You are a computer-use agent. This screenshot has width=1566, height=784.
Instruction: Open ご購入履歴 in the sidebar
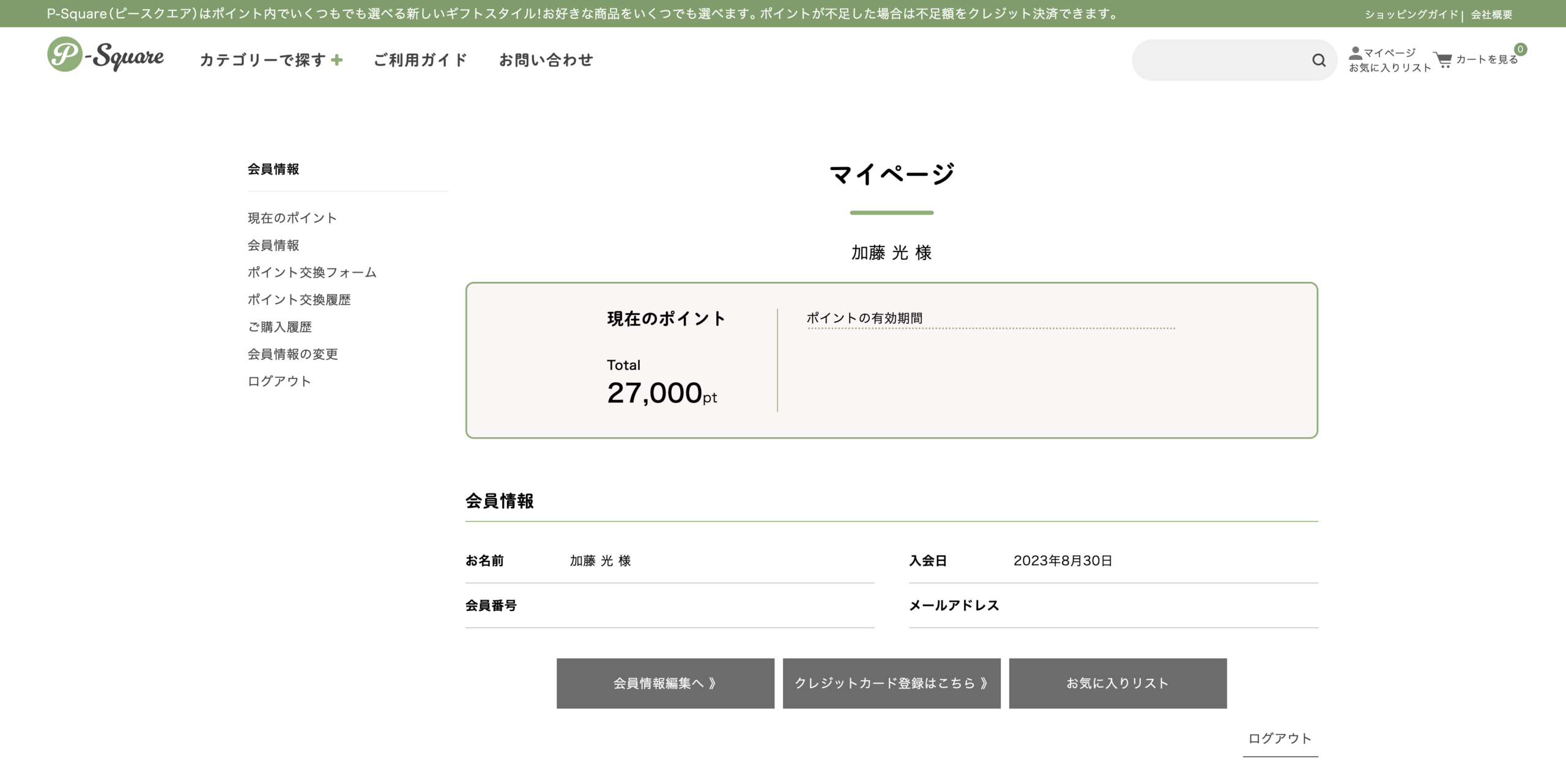click(279, 327)
